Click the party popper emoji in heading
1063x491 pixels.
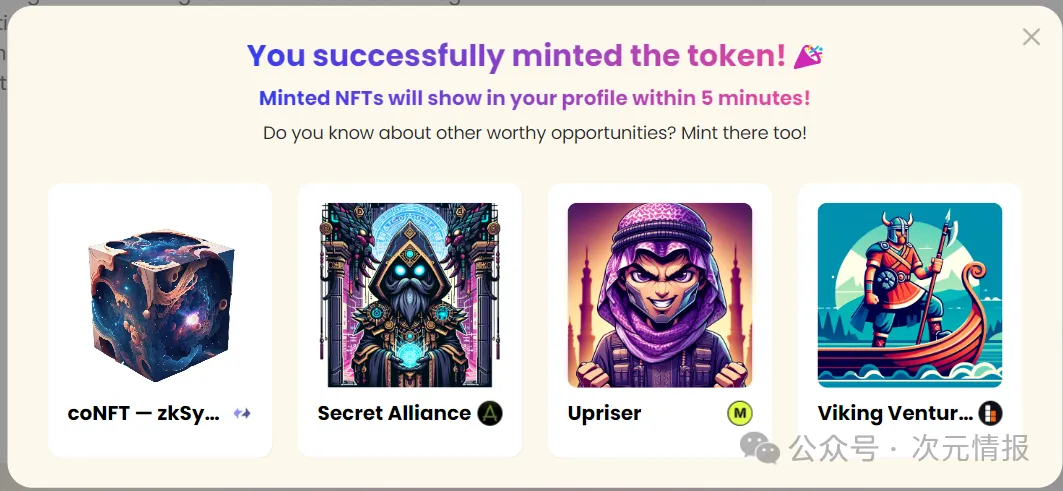pos(809,56)
